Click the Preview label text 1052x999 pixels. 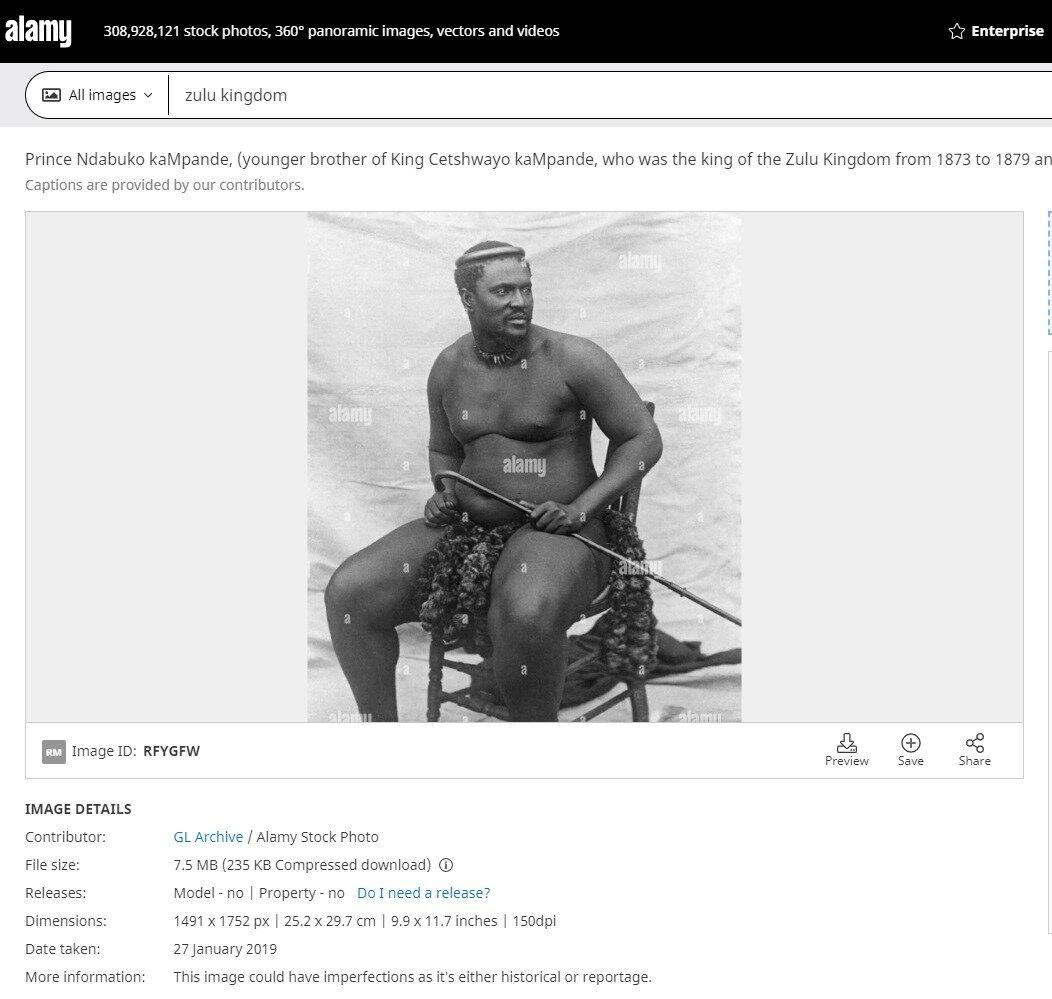click(x=846, y=761)
